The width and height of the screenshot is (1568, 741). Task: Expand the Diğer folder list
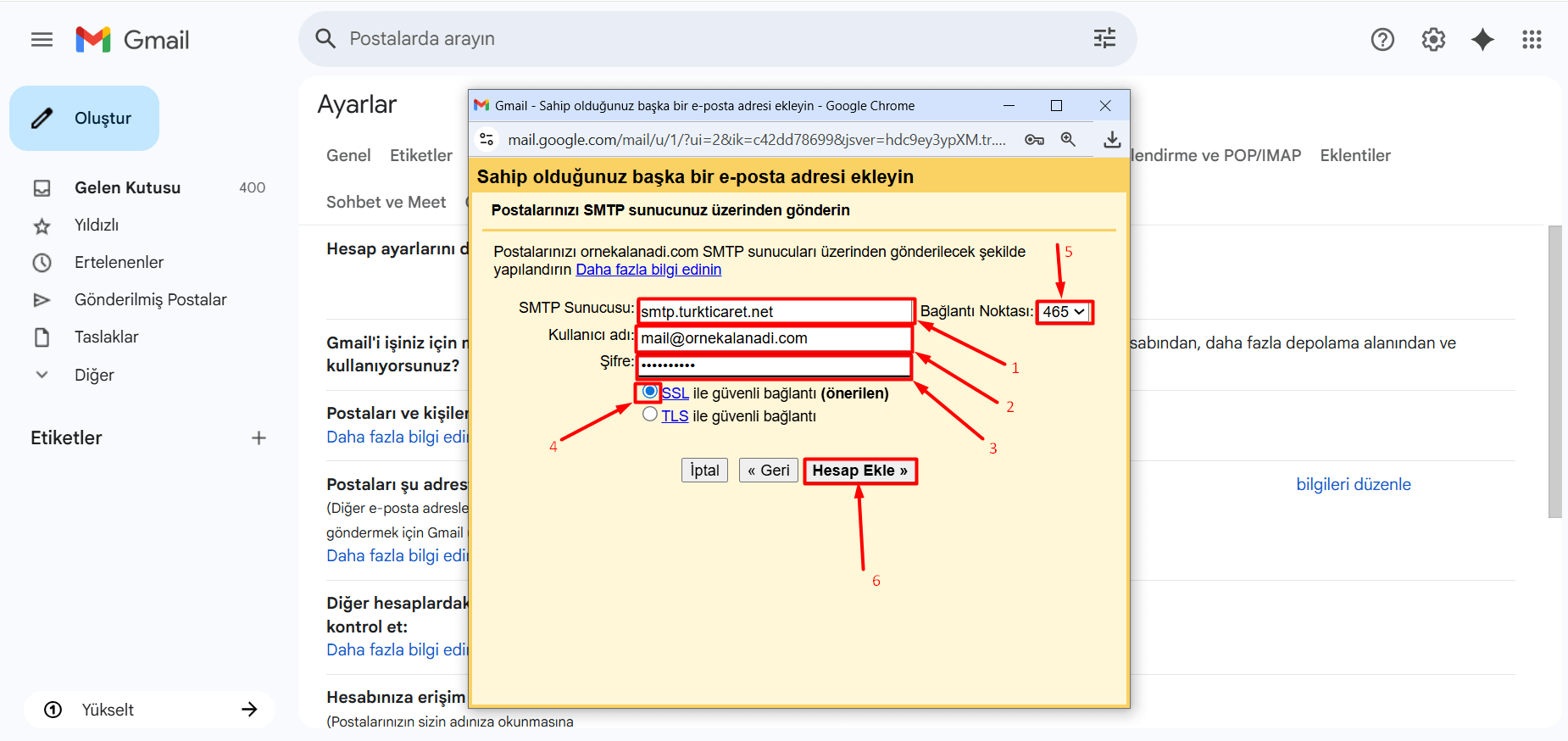click(x=42, y=374)
